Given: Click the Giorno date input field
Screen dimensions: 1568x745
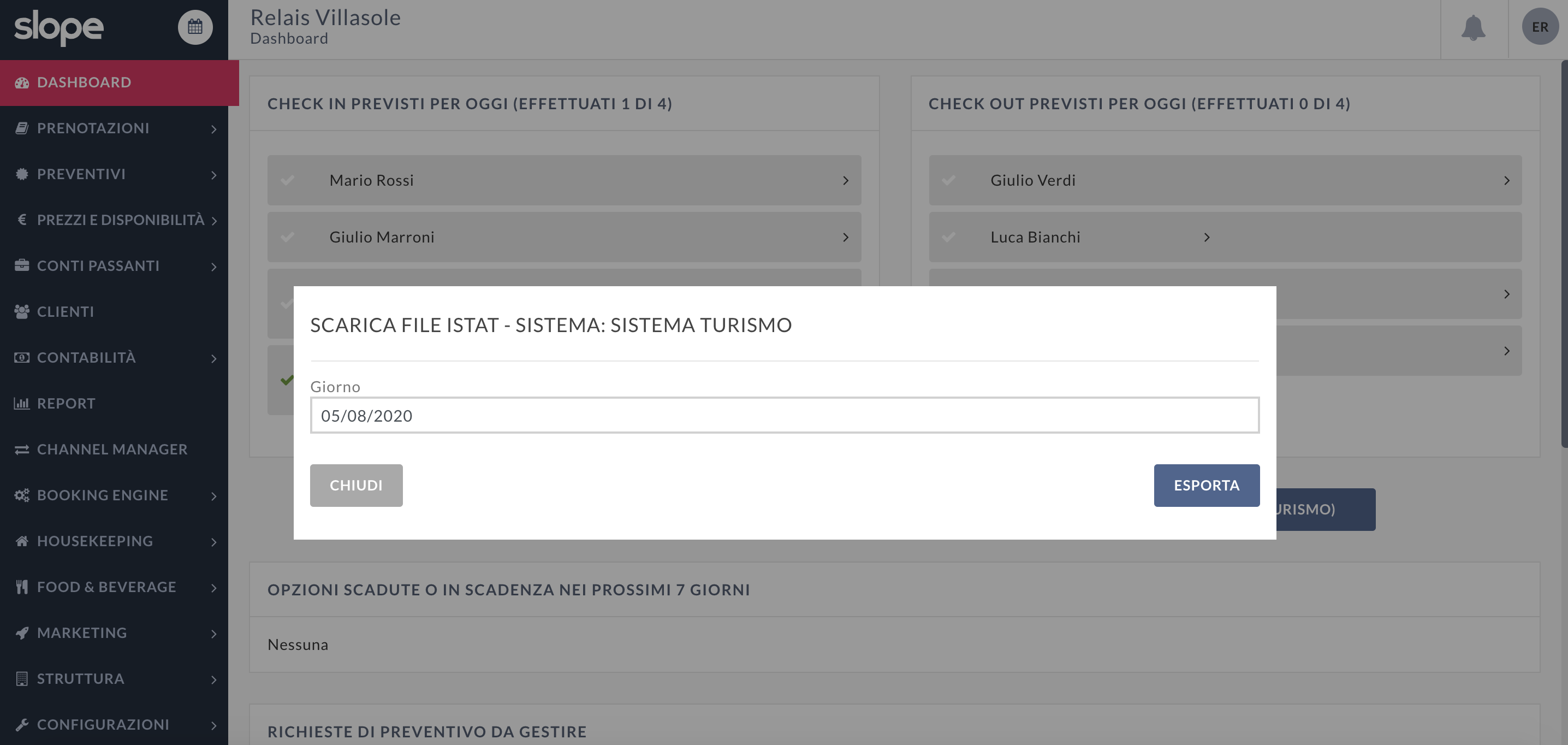Looking at the screenshot, I should pos(784,416).
